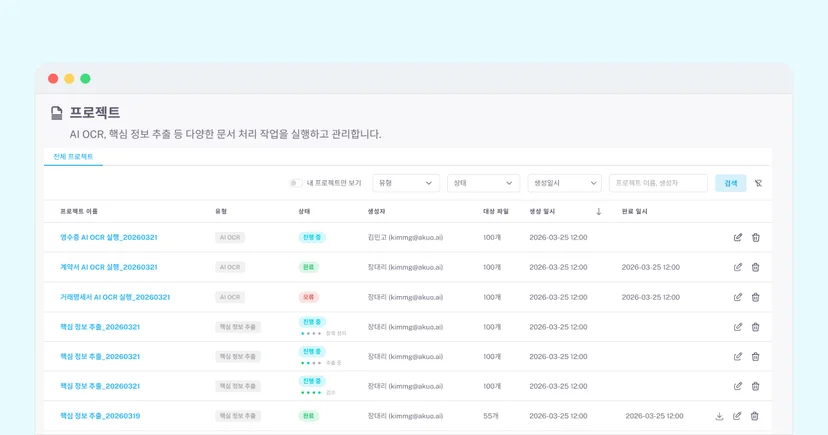Image resolution: width=828 pixels, height=435 pixels.
Task: Edit the 핵심 정보 추출 project at 항목 정의 step
Action: 738,327
